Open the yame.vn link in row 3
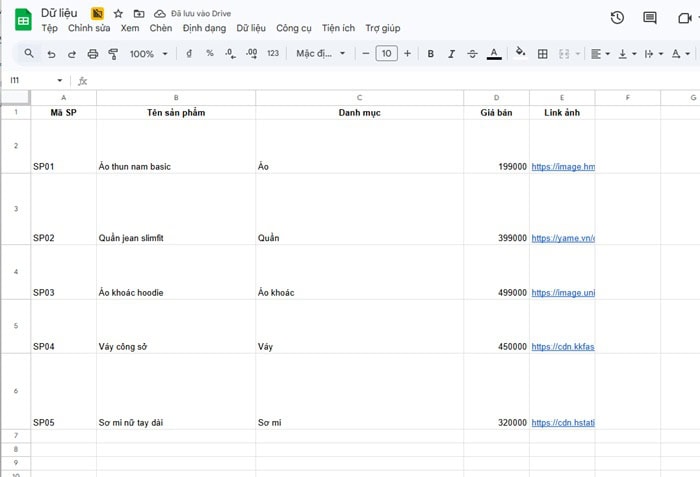Viewport: 700px width, 477px height. pos(562,239)
